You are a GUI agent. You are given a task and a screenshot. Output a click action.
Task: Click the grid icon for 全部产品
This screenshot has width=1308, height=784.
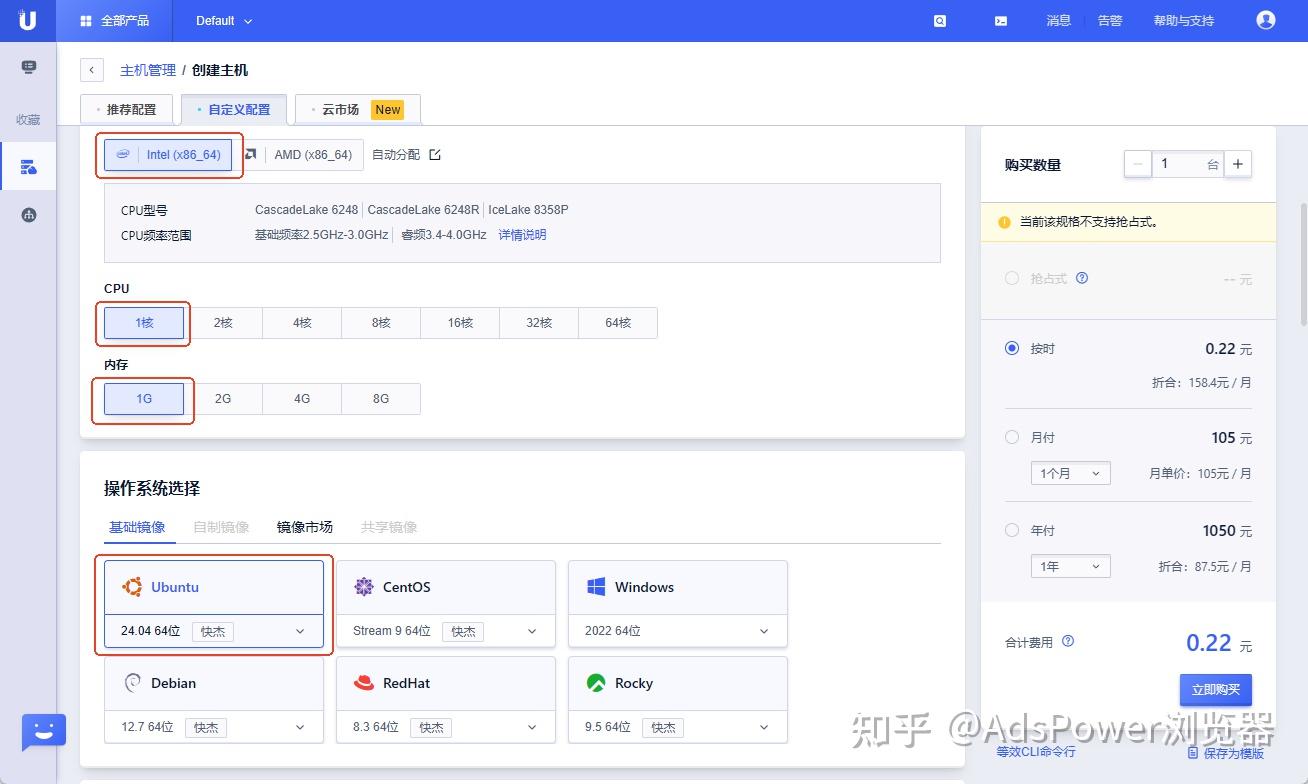point(85,21)
